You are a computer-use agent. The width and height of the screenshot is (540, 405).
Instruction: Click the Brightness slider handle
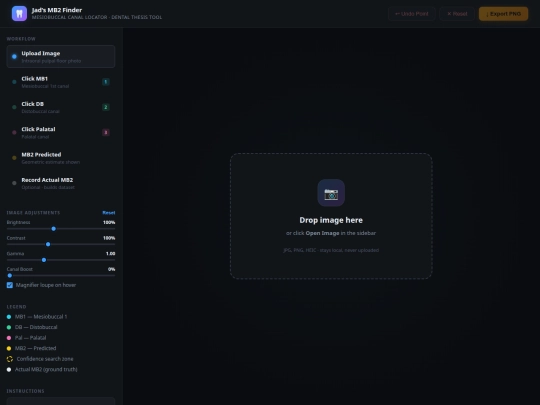pyautogui.click(x=54, y=229)
